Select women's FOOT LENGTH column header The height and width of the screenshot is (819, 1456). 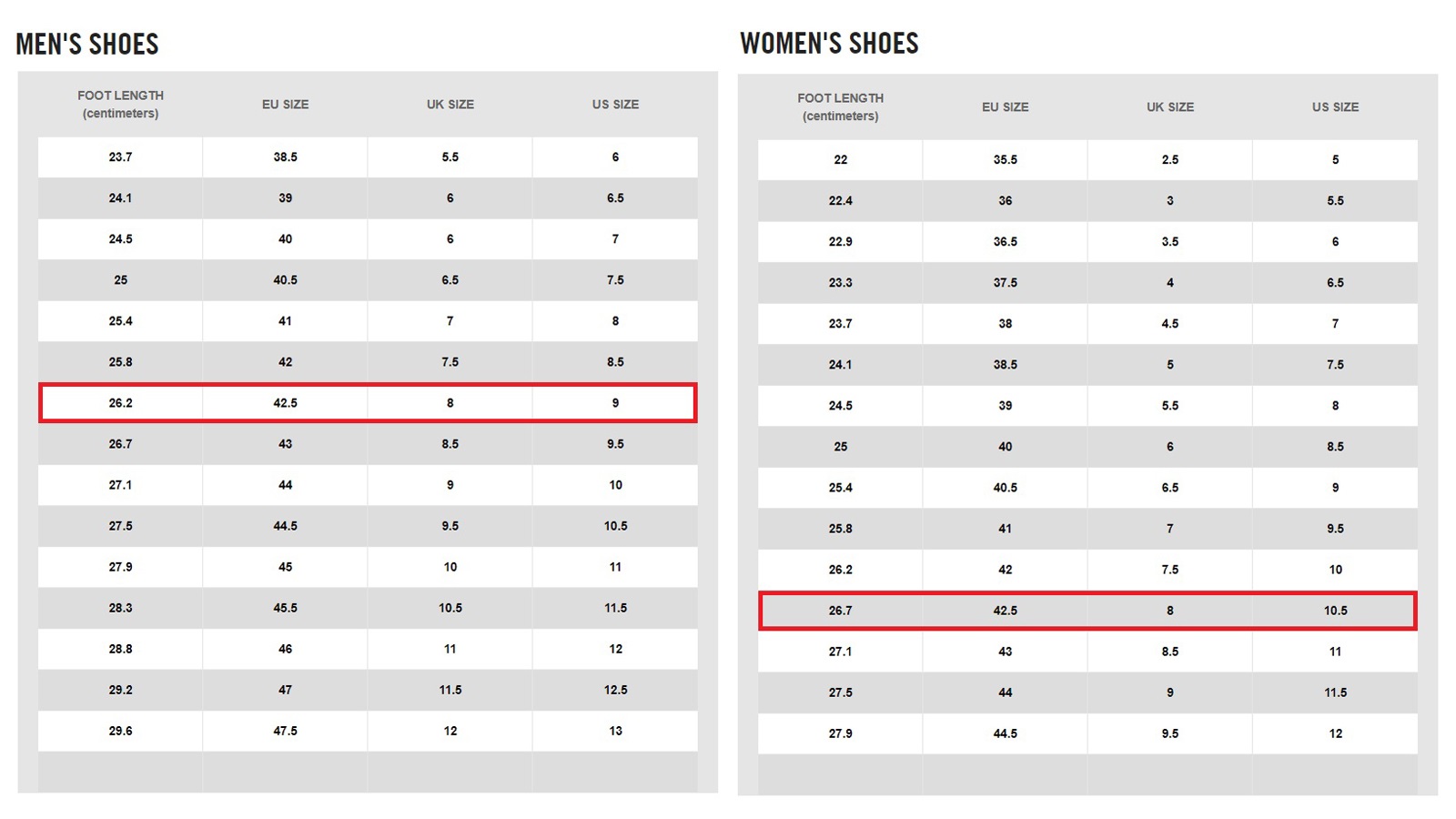pyautogui.click(x=840, y=106)
